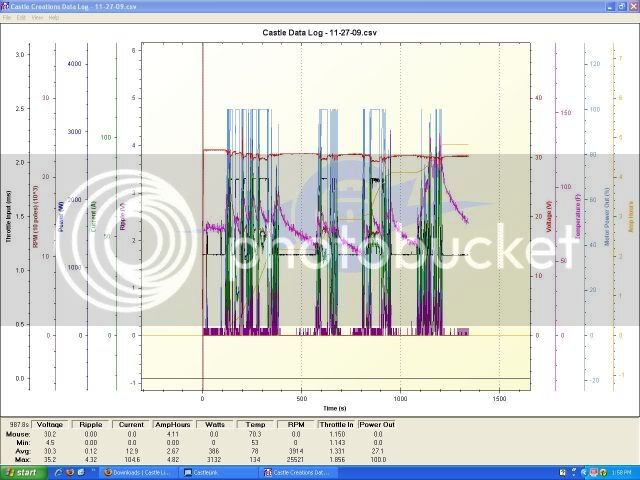Viewport: 640px width, 480px height.
Task: Toggle the AmpHours series button
Action: tap(173, 424)
